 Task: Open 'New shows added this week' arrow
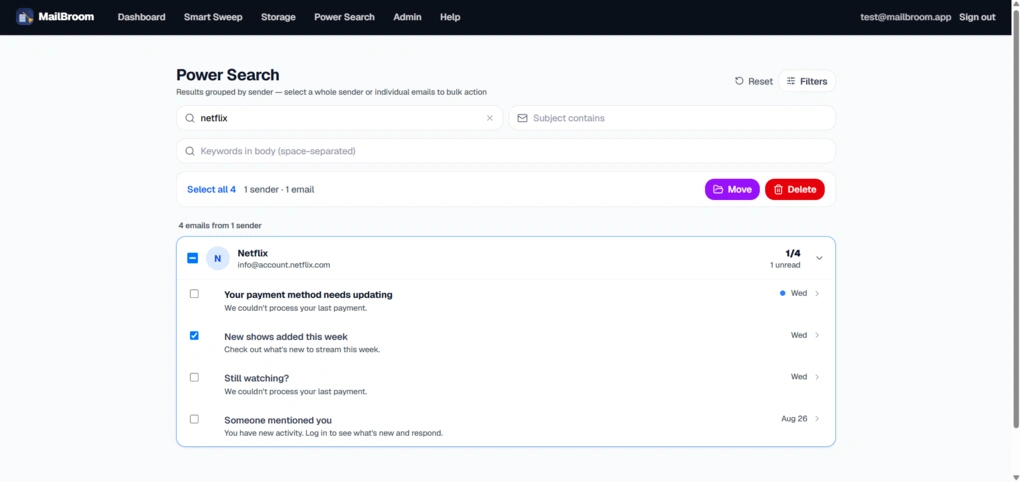[817, 335]
